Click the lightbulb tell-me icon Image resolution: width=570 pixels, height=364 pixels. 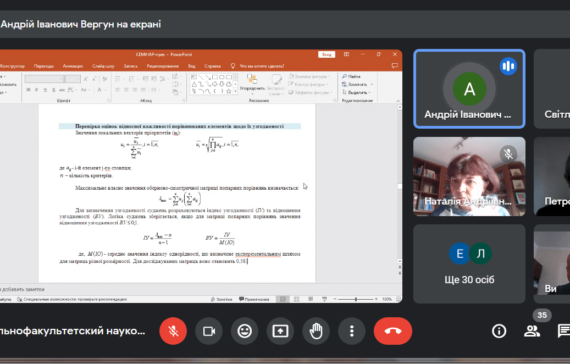(x=233, y=66)
